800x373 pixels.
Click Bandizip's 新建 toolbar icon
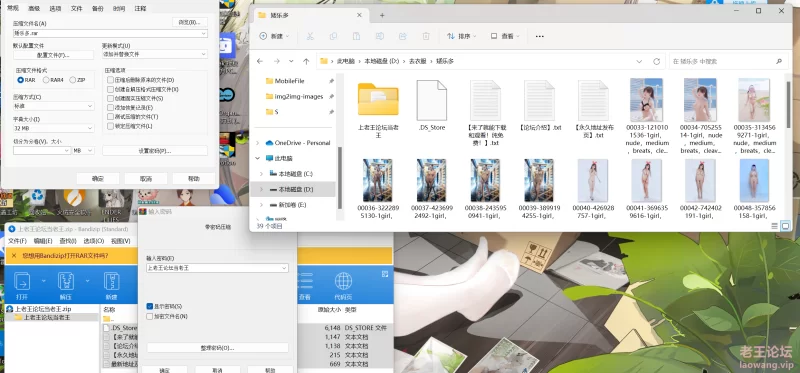111,286
